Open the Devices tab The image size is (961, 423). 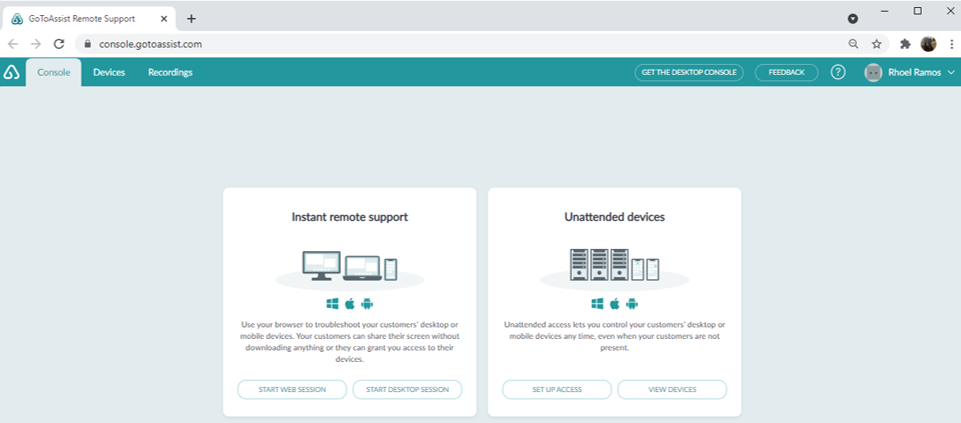pos(109,72)
